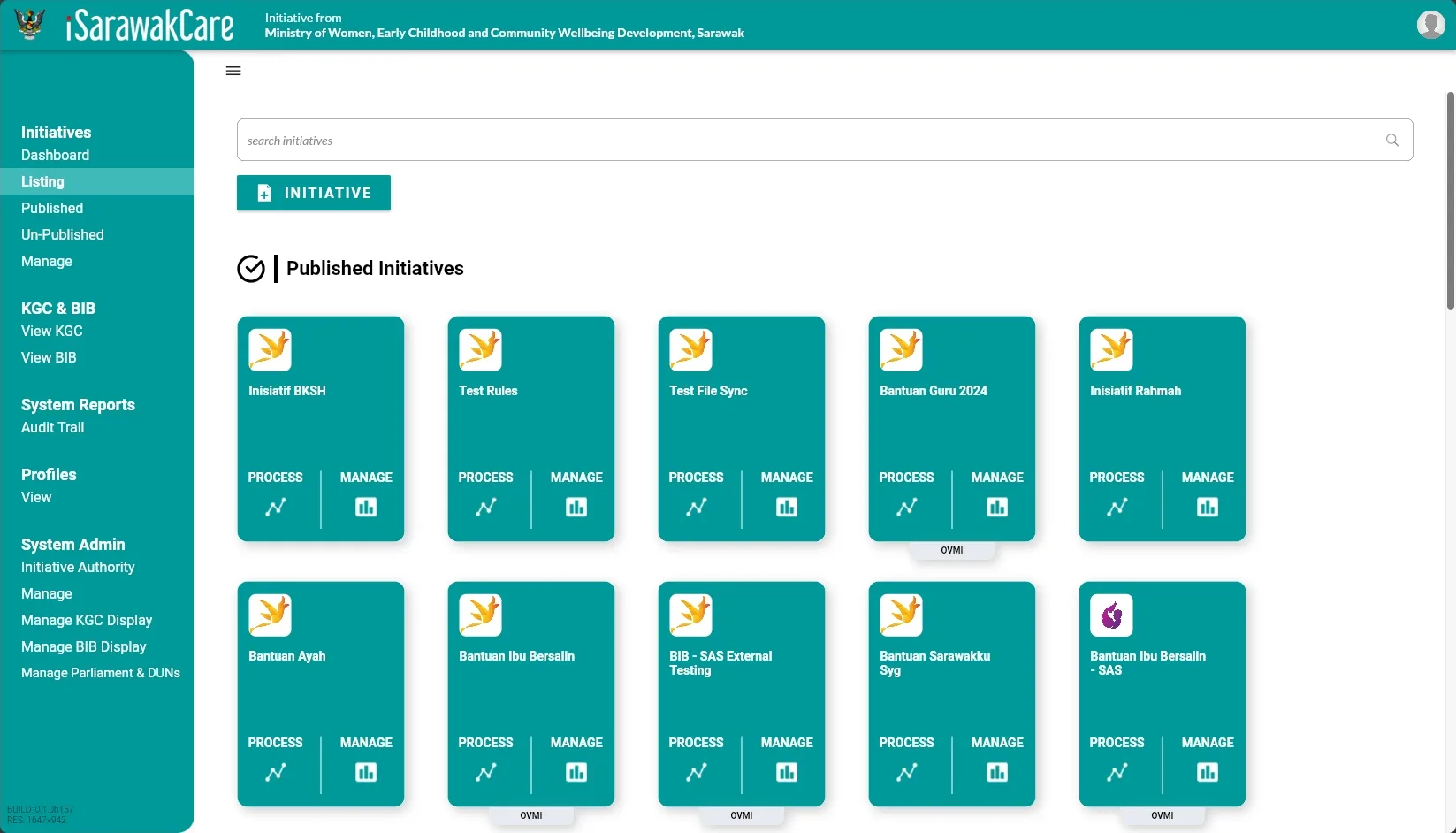Click the Published Initiatives heading

tap(375, 268)
